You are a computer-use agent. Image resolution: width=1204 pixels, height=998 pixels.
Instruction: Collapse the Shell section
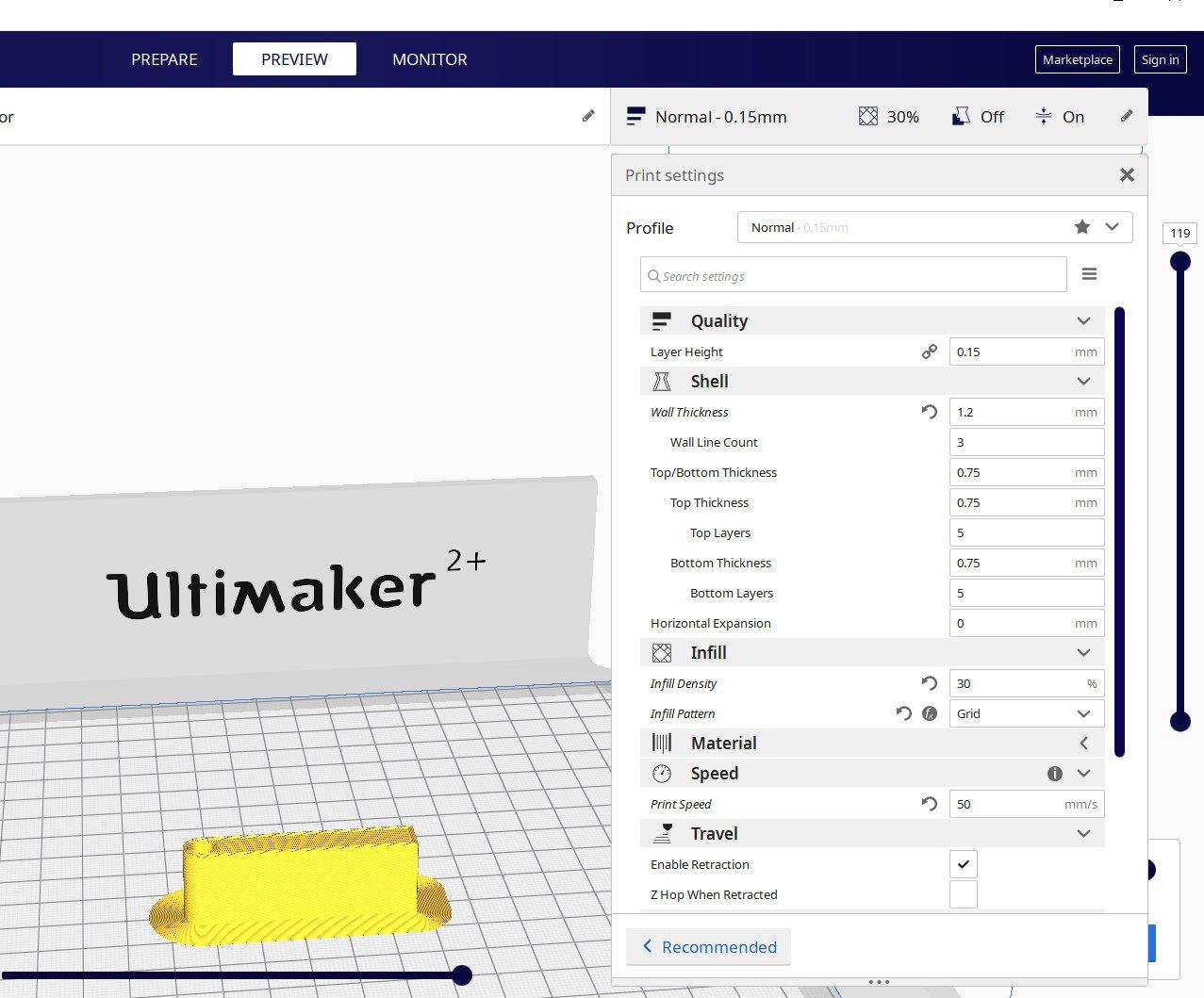click(x=1083, y=382)
